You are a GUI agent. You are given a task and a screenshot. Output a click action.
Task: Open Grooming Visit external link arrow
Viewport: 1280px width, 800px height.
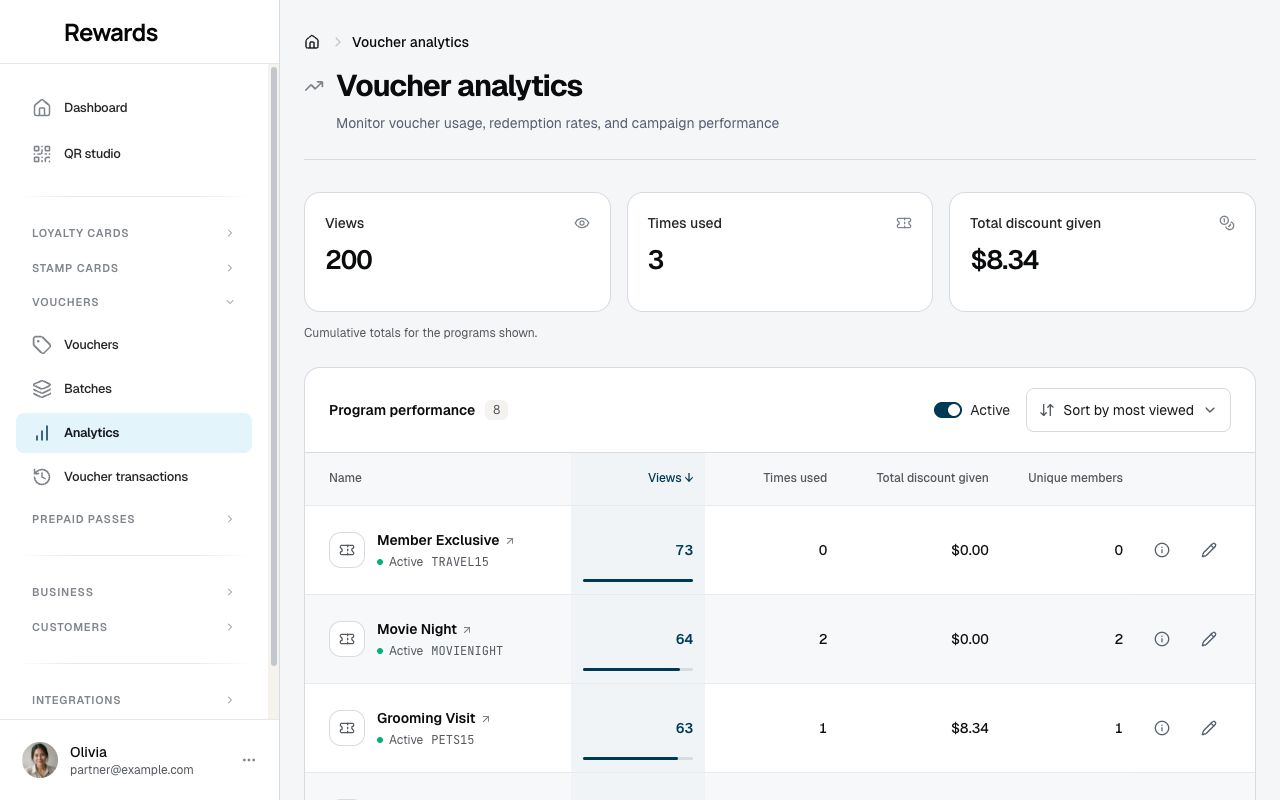coord(486,719)
